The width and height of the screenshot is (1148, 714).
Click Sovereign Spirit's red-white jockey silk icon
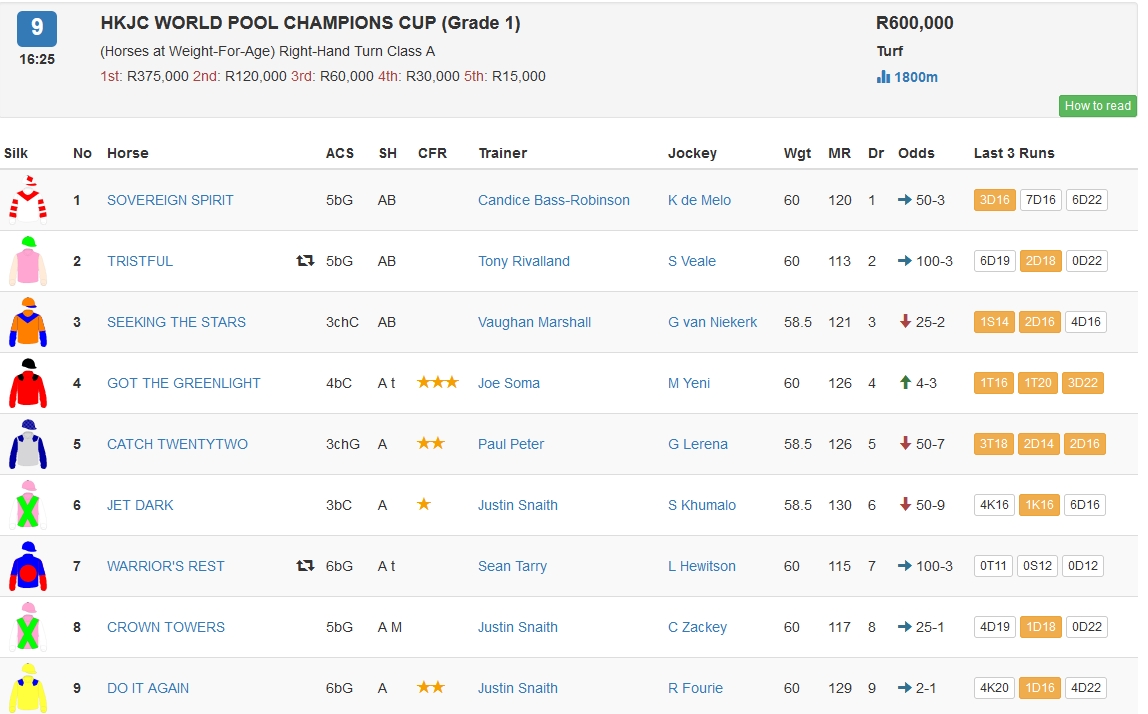(28, 200)
